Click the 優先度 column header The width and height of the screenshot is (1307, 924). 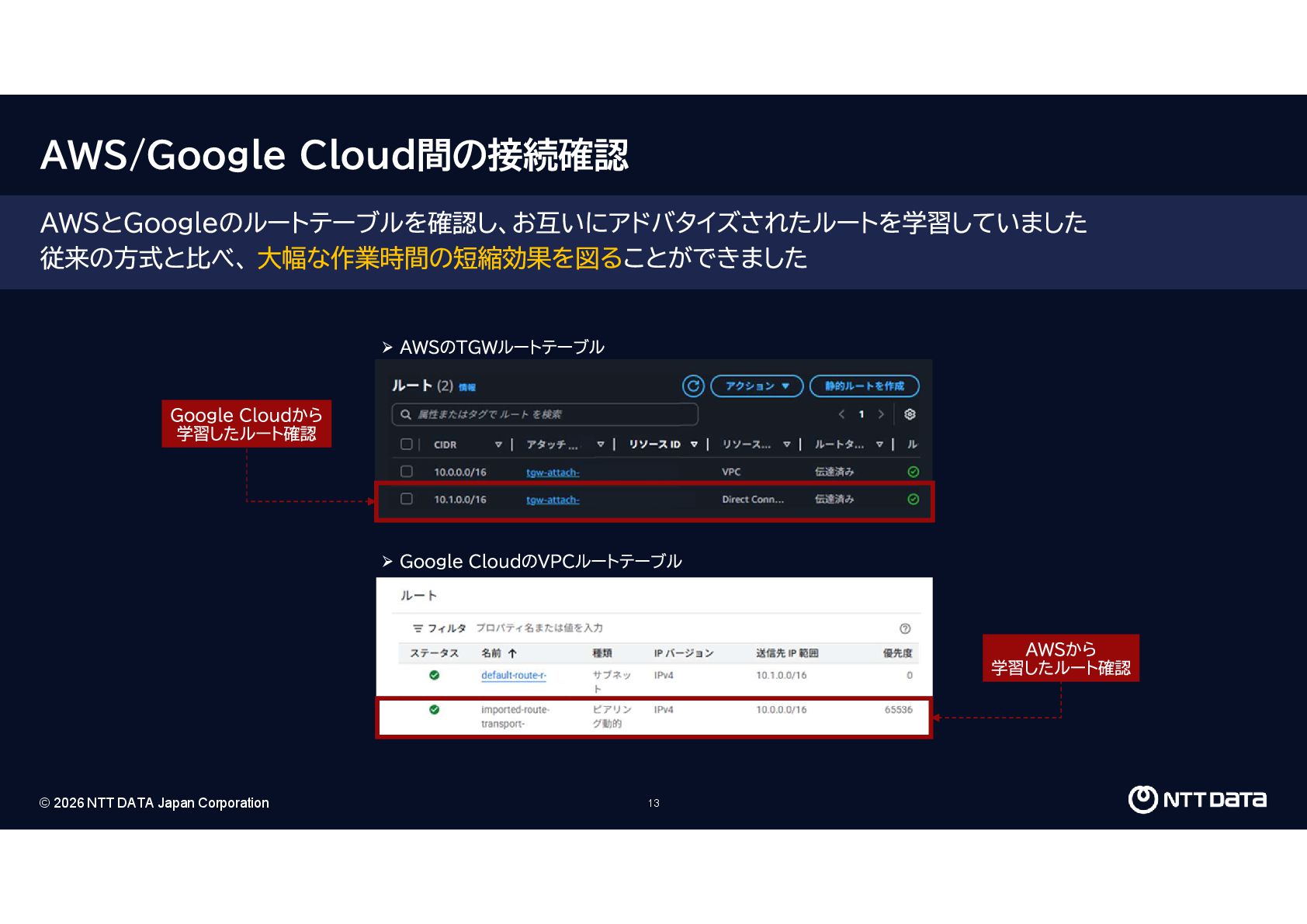coord(898,653)
